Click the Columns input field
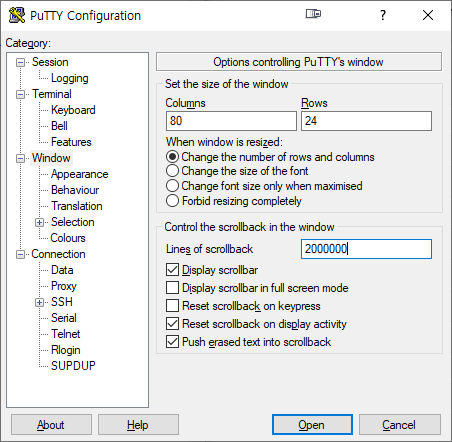 [x=231, y=121]
